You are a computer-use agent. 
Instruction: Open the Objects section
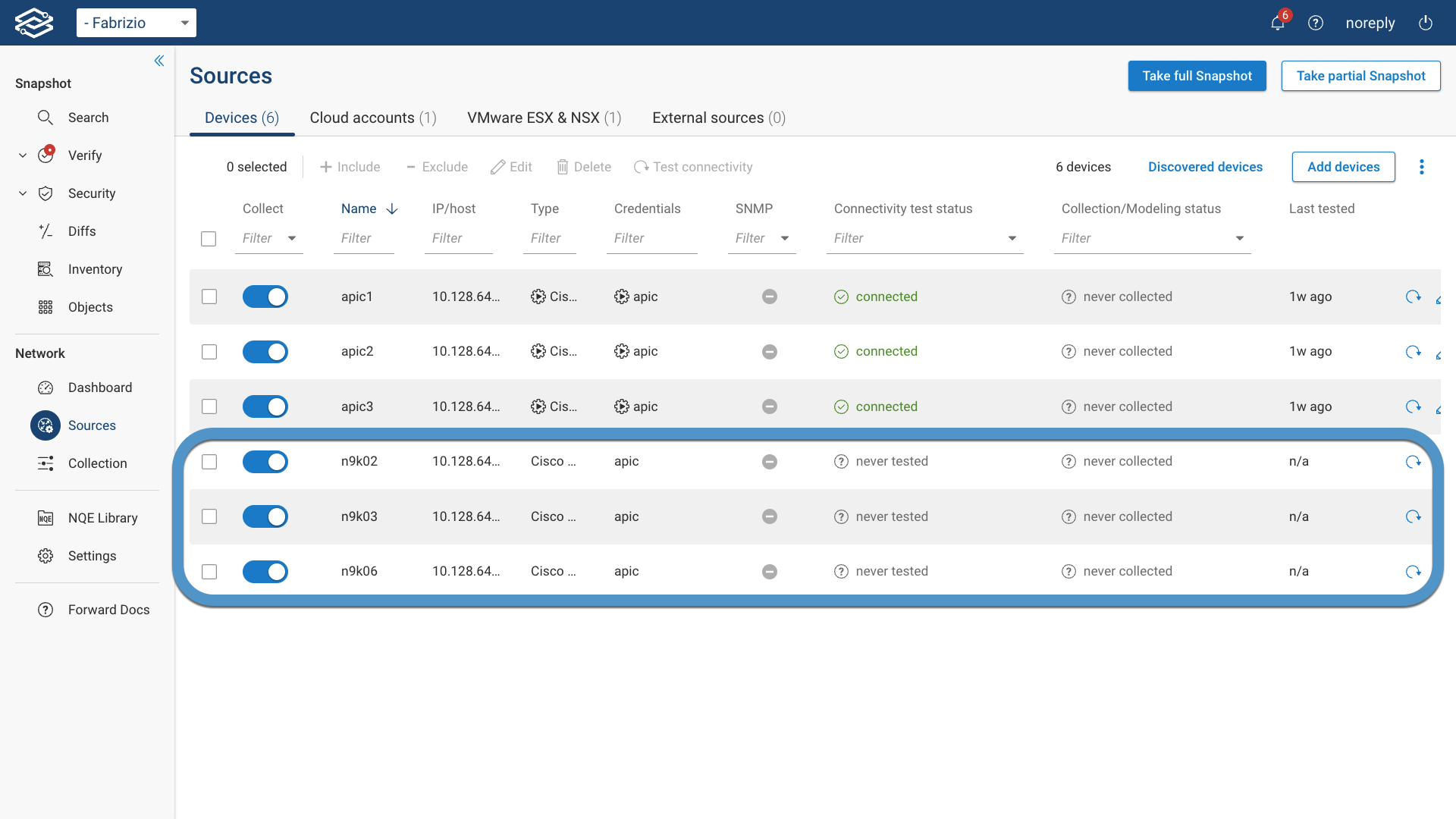(x=90, y=307)
